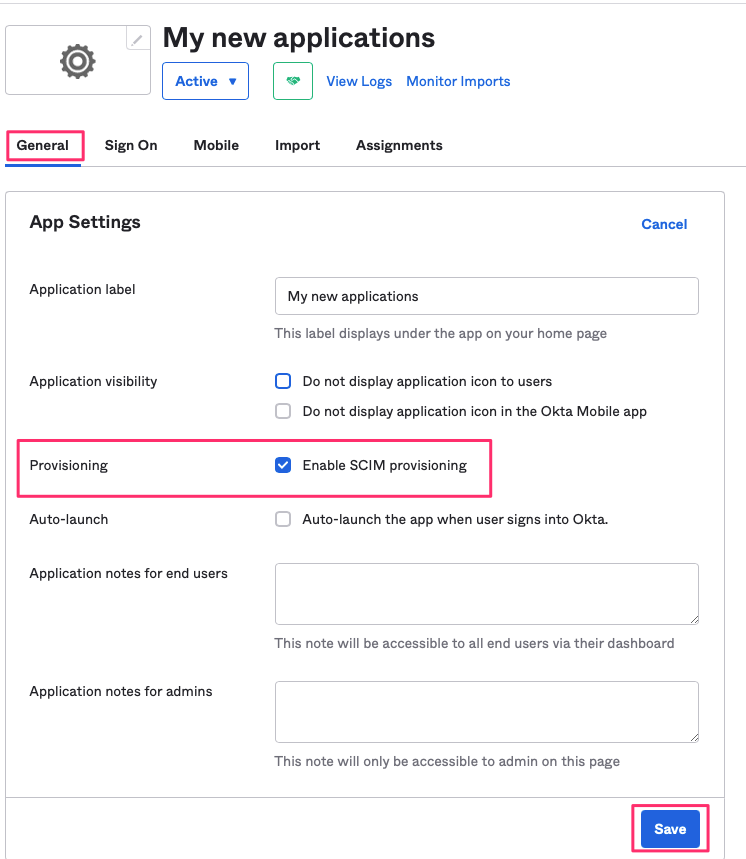Enable Auto-launch app checkbox
The image size is (746, 859).
(283, 519)
